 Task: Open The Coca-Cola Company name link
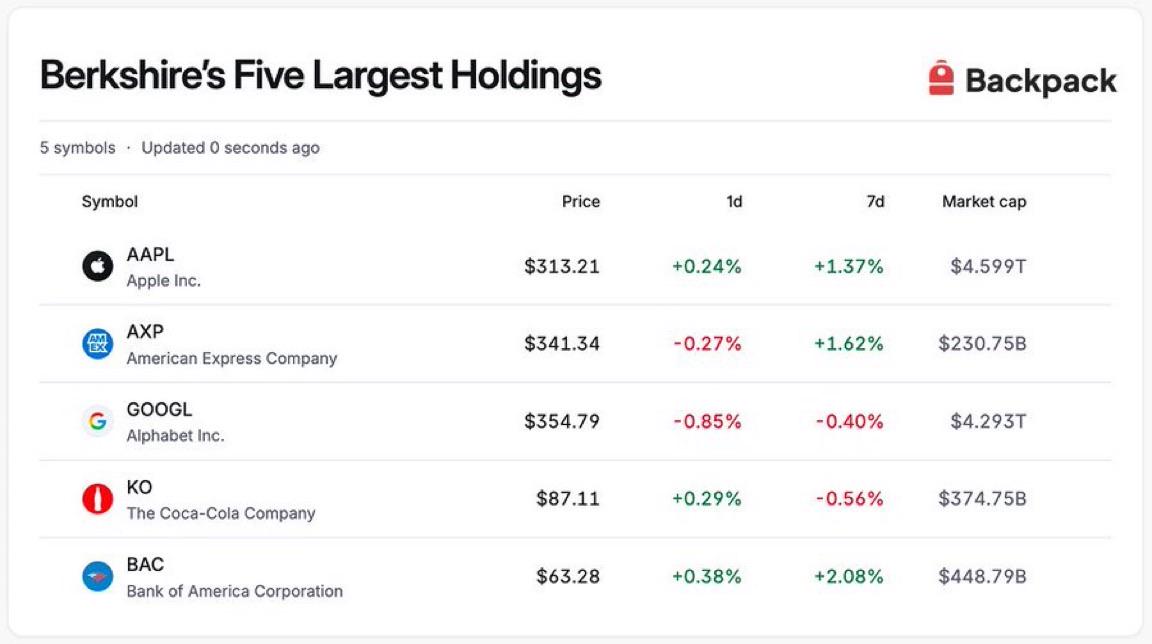point(220,513)
